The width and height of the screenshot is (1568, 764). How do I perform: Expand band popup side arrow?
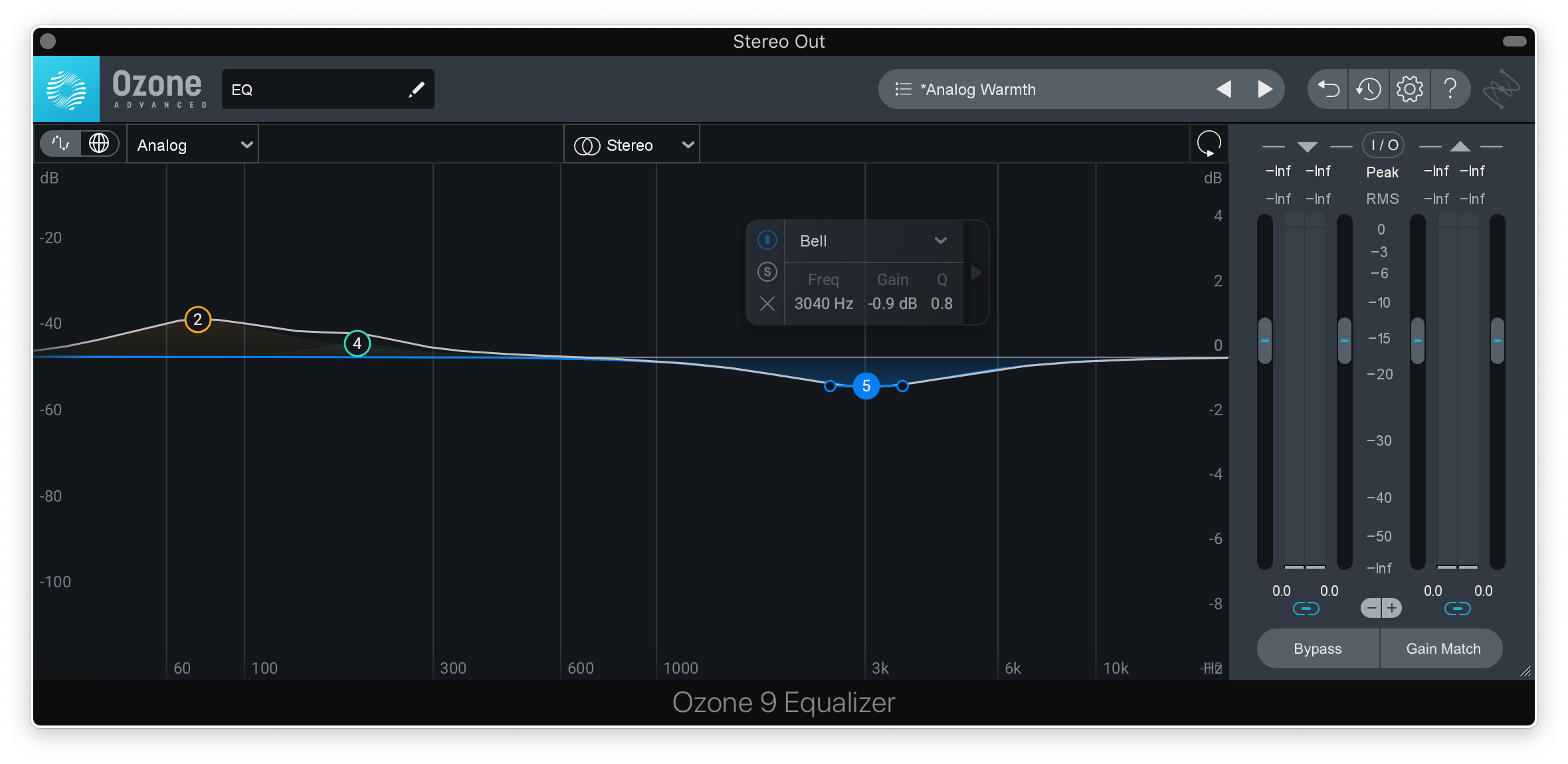coord(976,272)
